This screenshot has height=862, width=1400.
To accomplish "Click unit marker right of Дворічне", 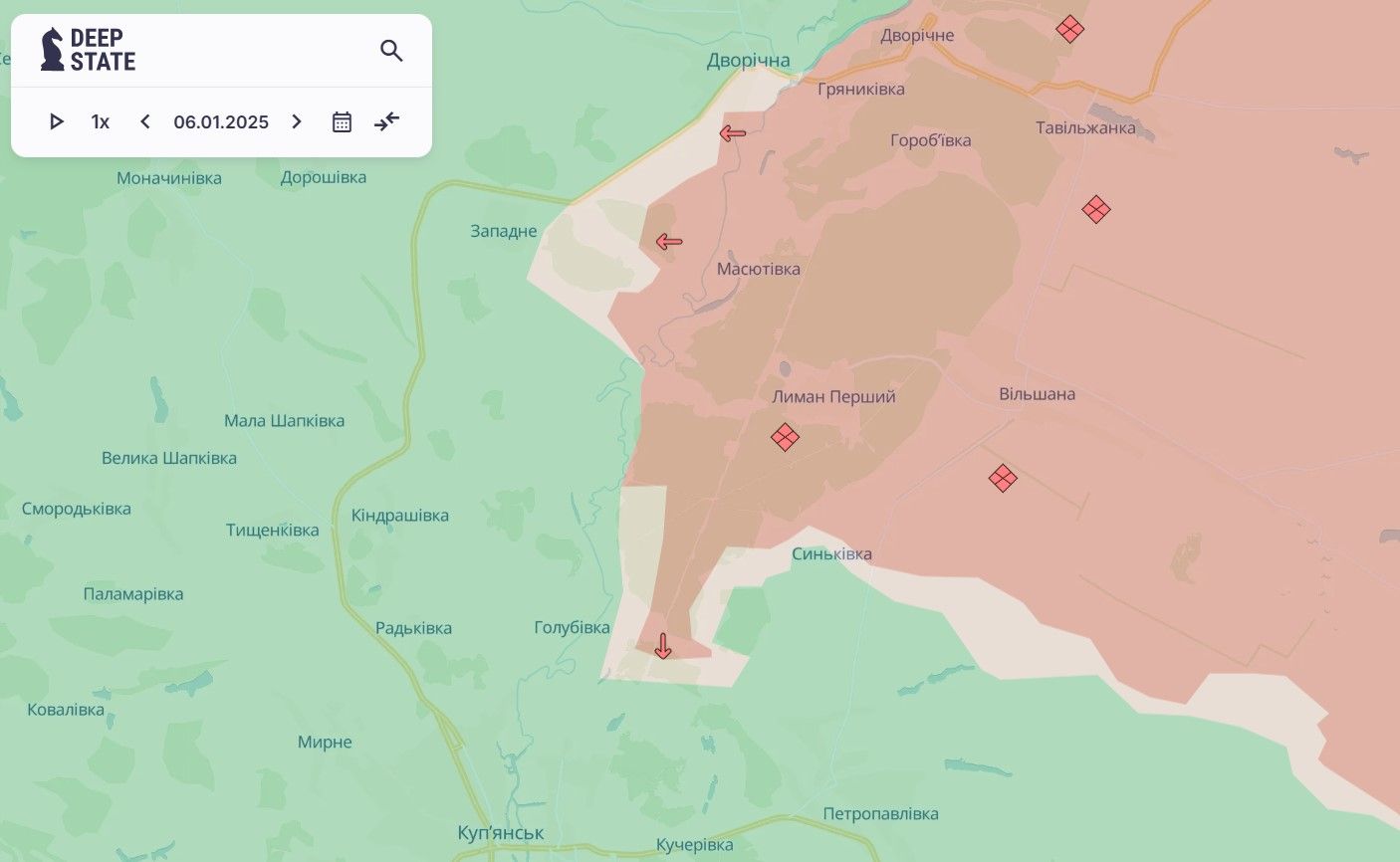I will (1069, 29).
